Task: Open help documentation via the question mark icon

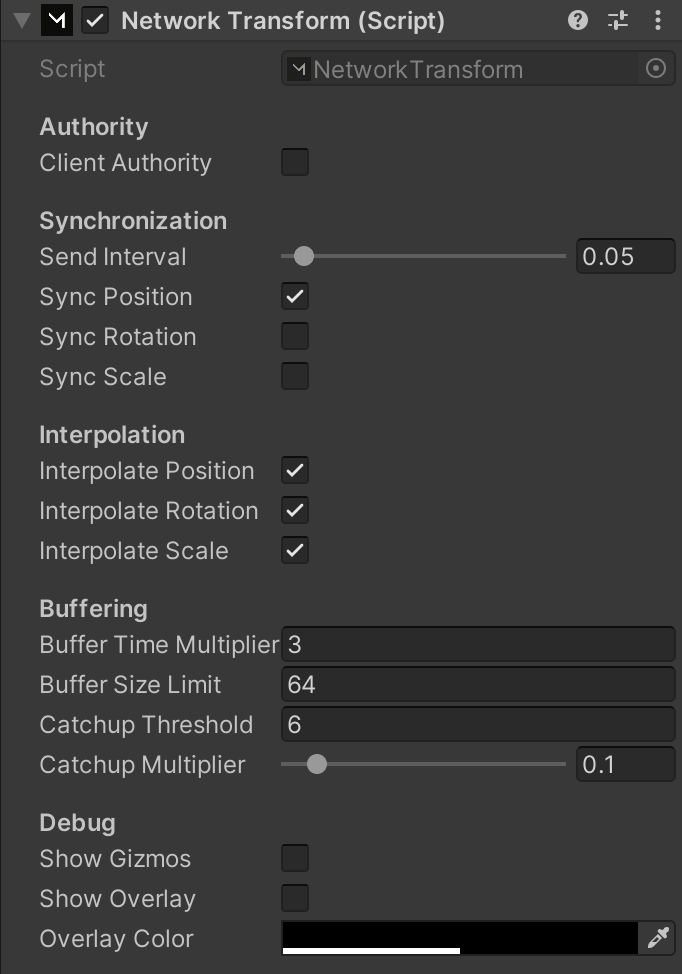Action: pyautogui.click(x=577, y=19)
